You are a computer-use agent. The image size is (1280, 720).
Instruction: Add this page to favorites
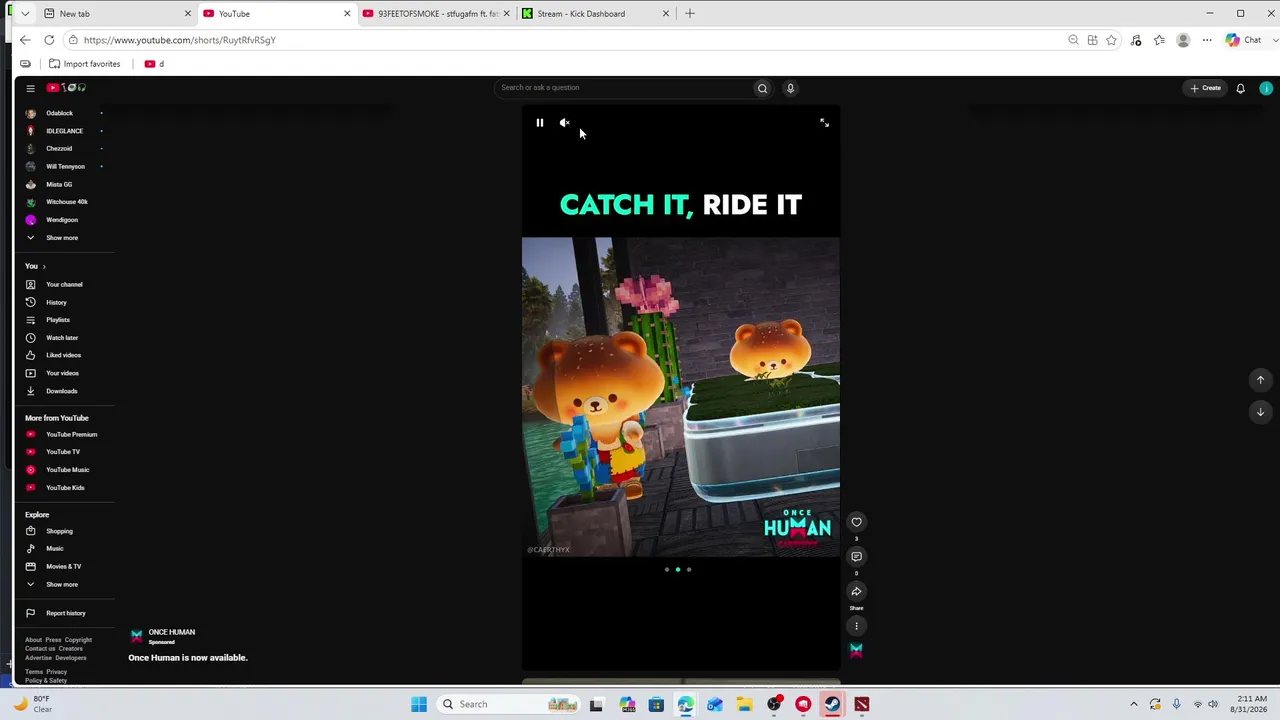[x=1111, y=40]
